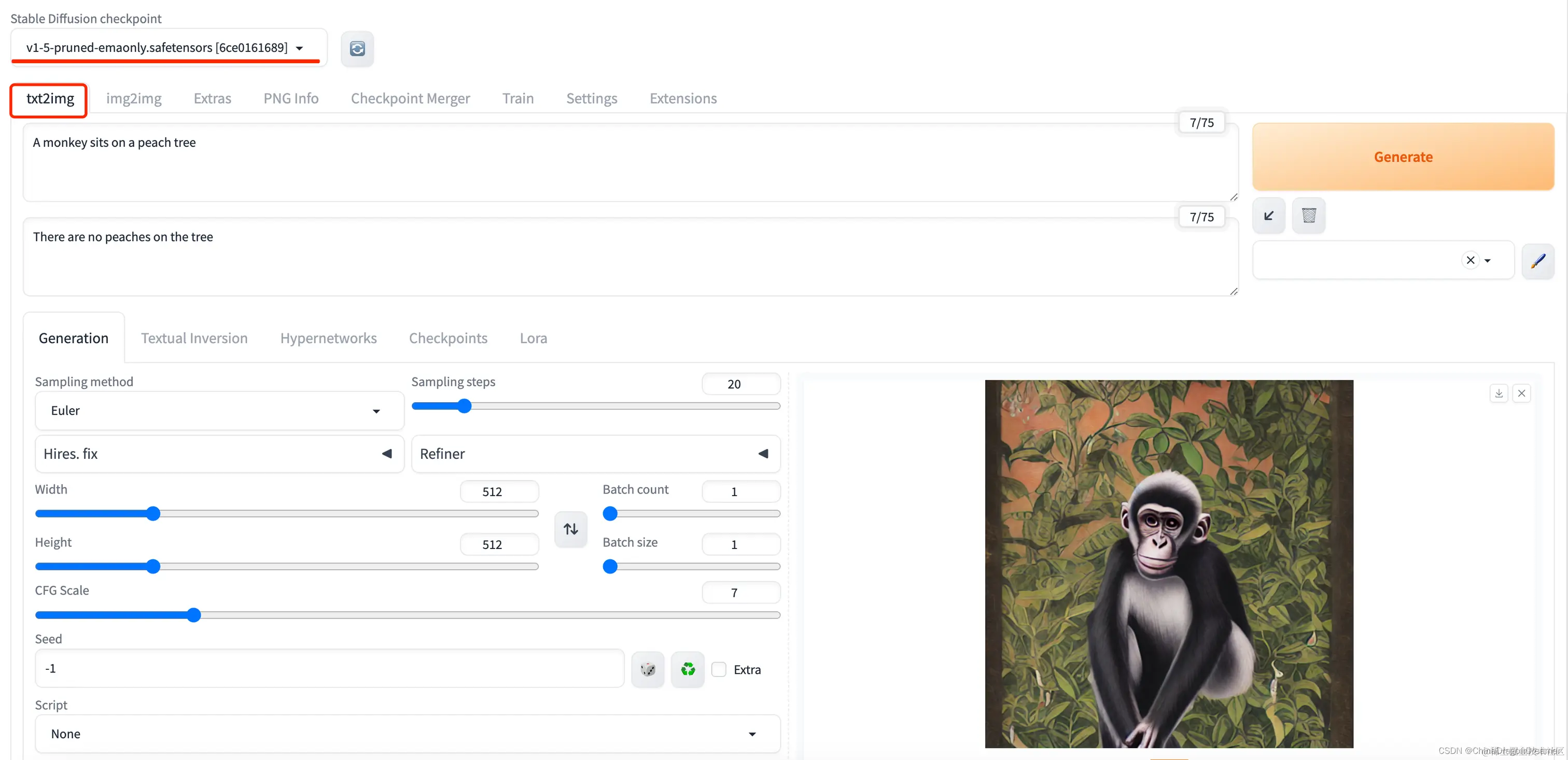The image size is (1568, 760).
Task: Click the CFG Scale slider handle
Action: pos(193,615)
